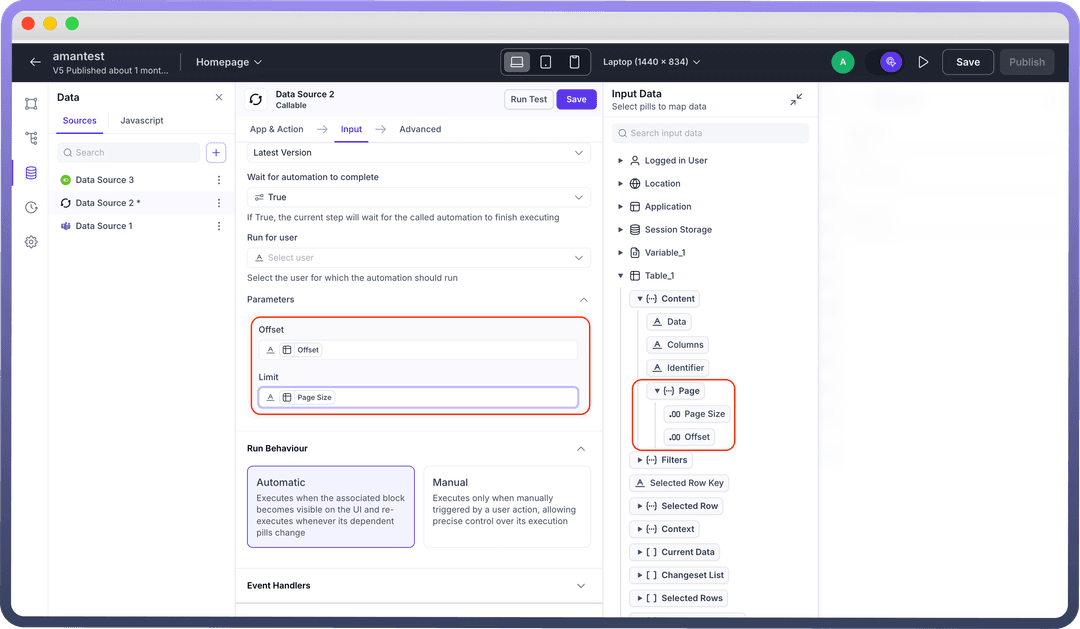Click the Search input data field
Viewport: 1080px width, 629px height.
pos(711,133)
